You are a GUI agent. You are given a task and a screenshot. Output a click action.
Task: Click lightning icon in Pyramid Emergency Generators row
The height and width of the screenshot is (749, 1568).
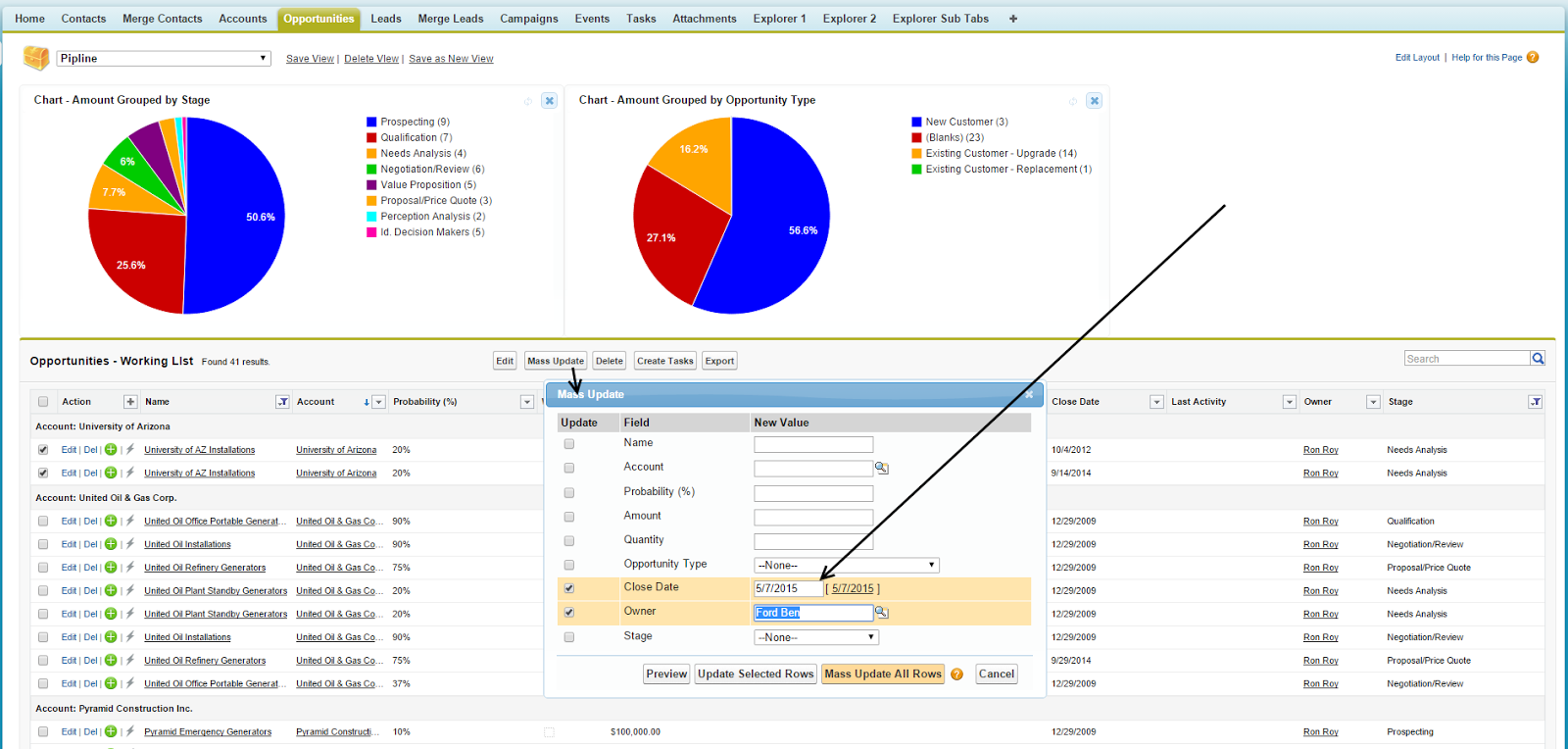(129, 731)
